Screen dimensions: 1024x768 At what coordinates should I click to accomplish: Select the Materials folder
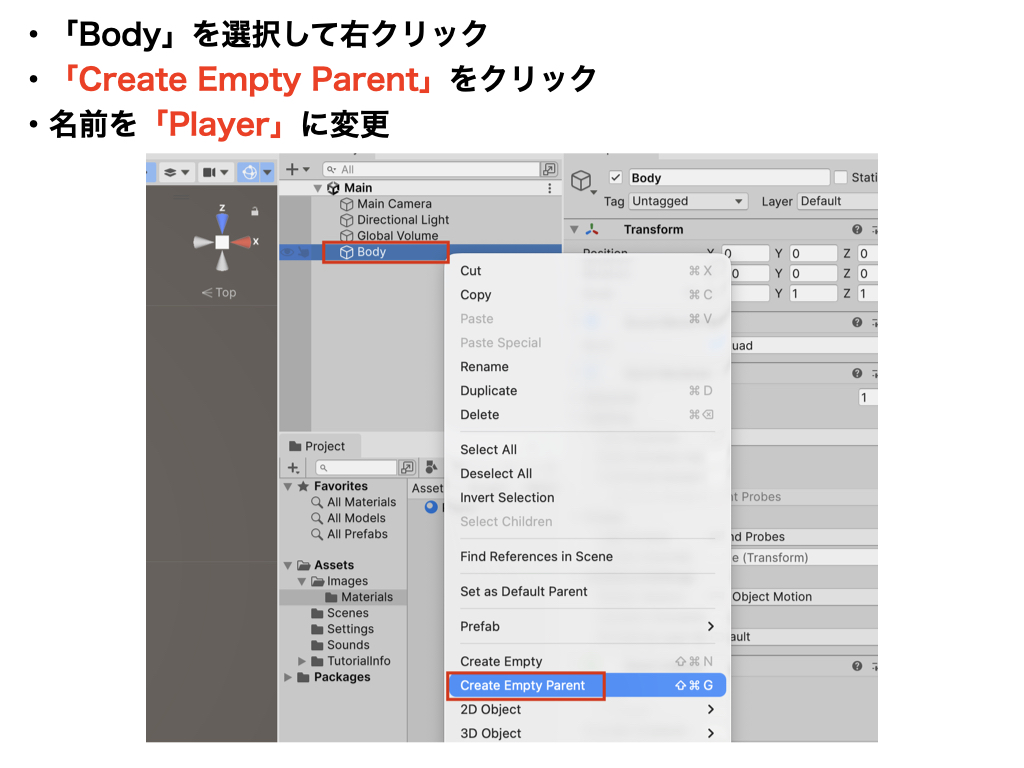coord(359,598)
